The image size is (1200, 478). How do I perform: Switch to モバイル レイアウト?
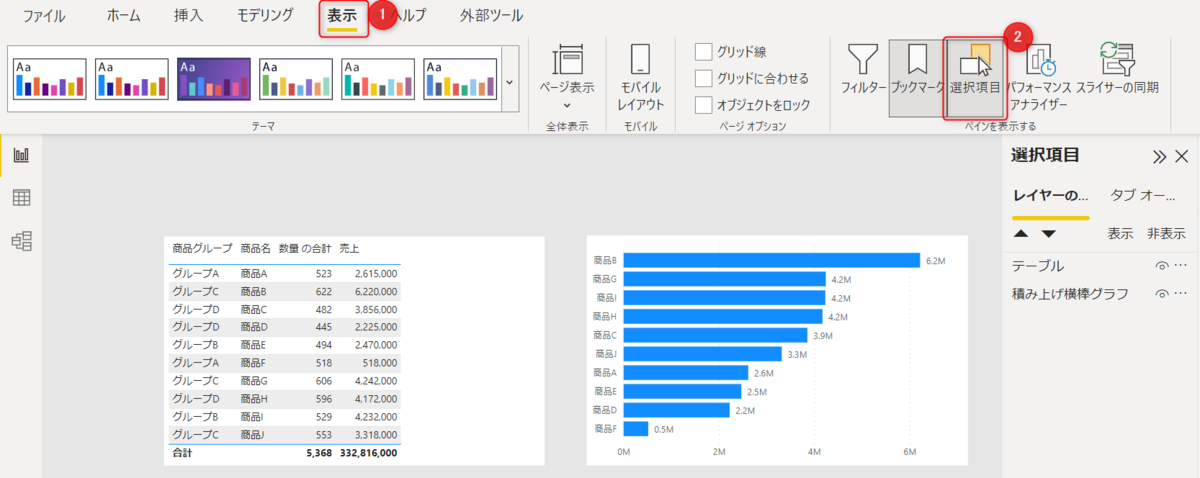pyautogui.click(x=640, y=76)
